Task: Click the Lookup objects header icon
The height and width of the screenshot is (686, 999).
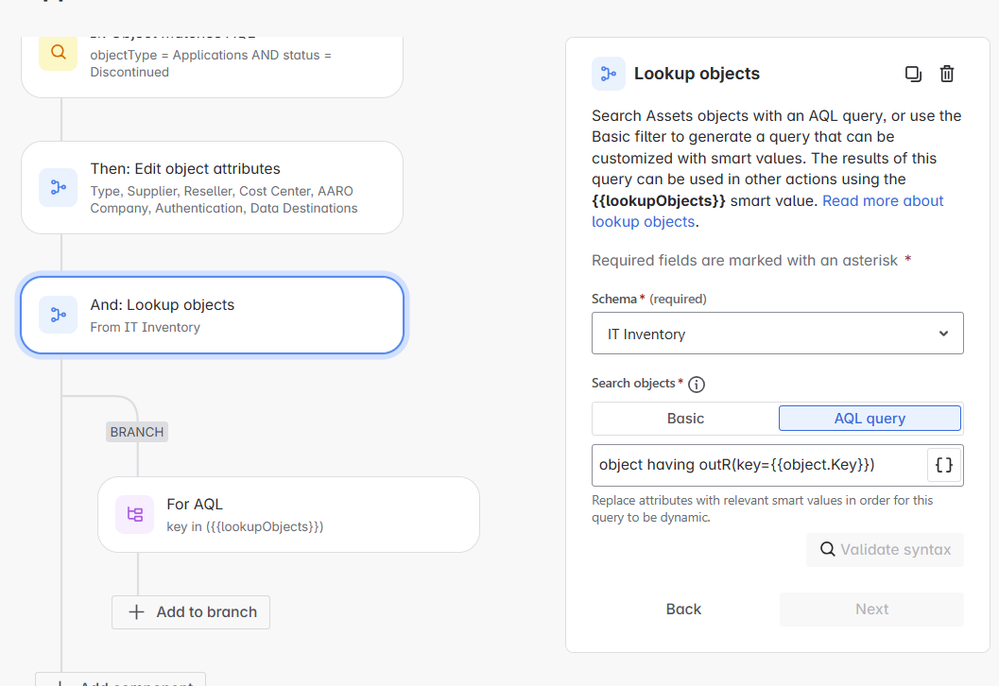Action: (x=608, y=74)
